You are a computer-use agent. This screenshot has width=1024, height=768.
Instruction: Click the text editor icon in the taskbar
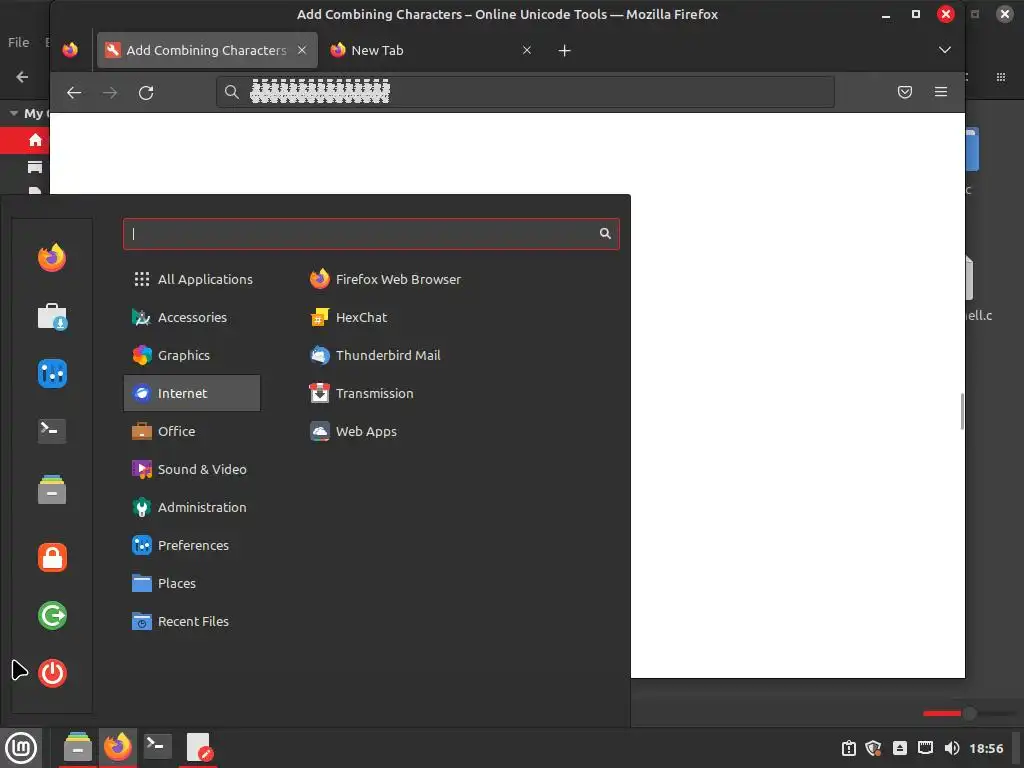tap(198, 747)
